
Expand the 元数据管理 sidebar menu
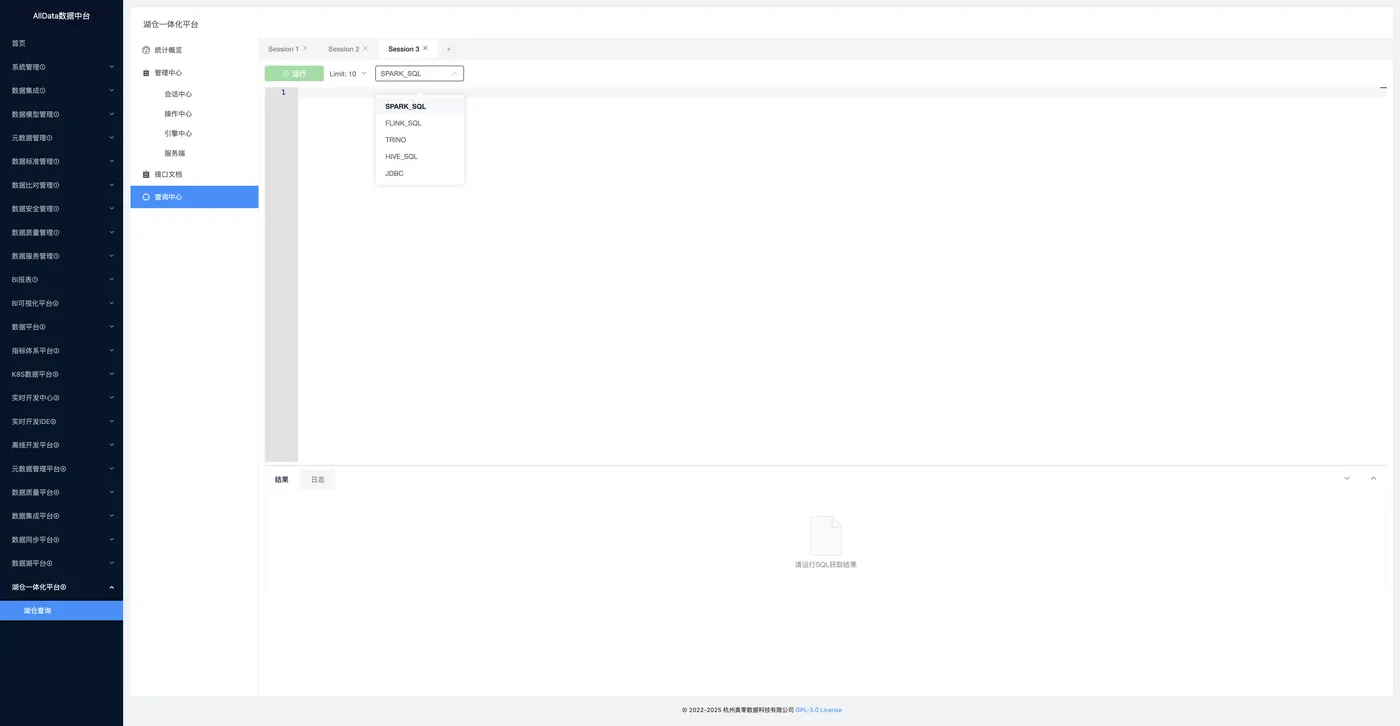click(x=61, y=138)
